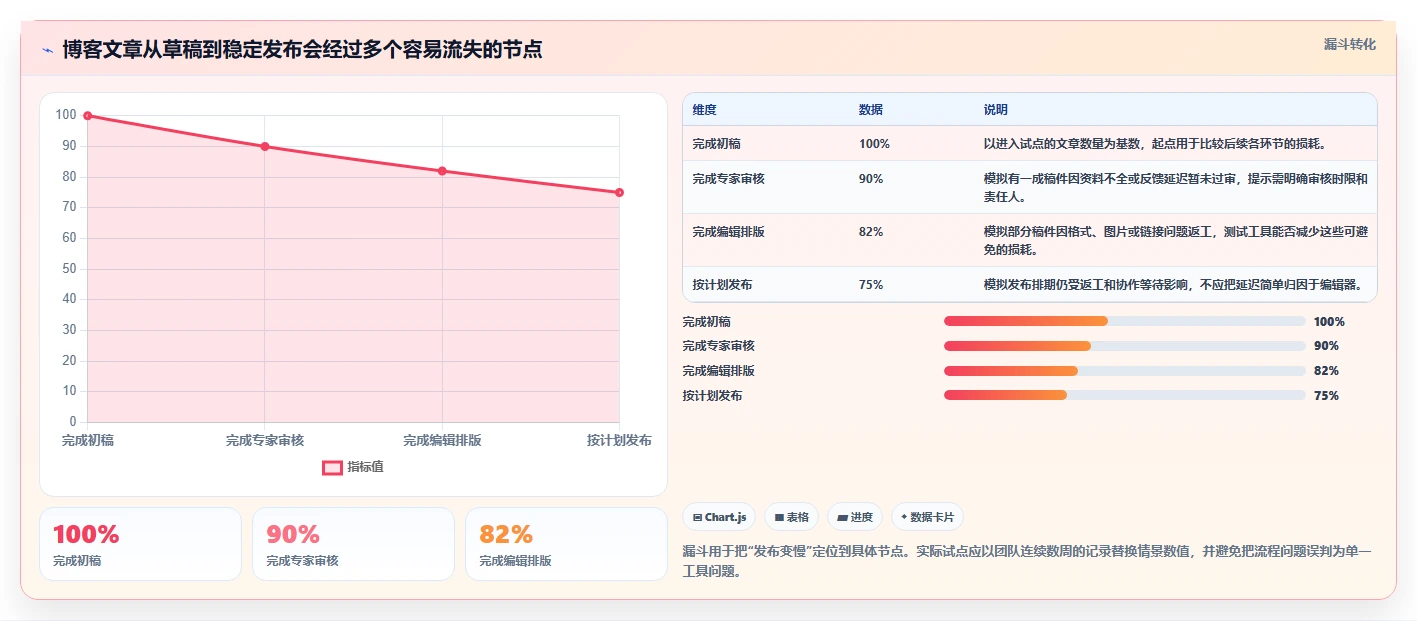Click the 100% label beside progress bar
1417x621 pixels.
[x=1329, y=322]
